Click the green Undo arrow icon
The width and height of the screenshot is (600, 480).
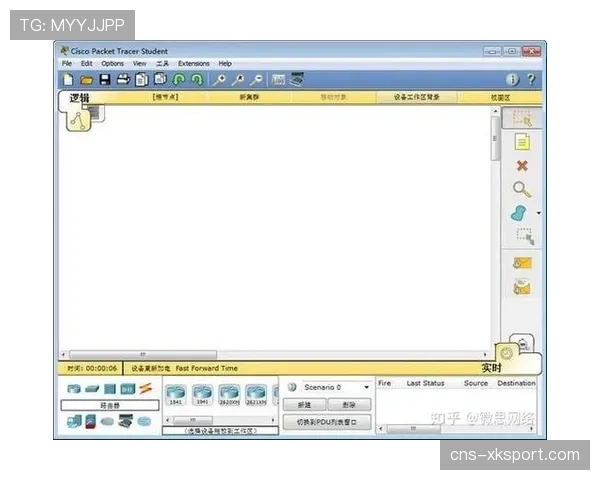pyautogui.click(x=179, y=79)
